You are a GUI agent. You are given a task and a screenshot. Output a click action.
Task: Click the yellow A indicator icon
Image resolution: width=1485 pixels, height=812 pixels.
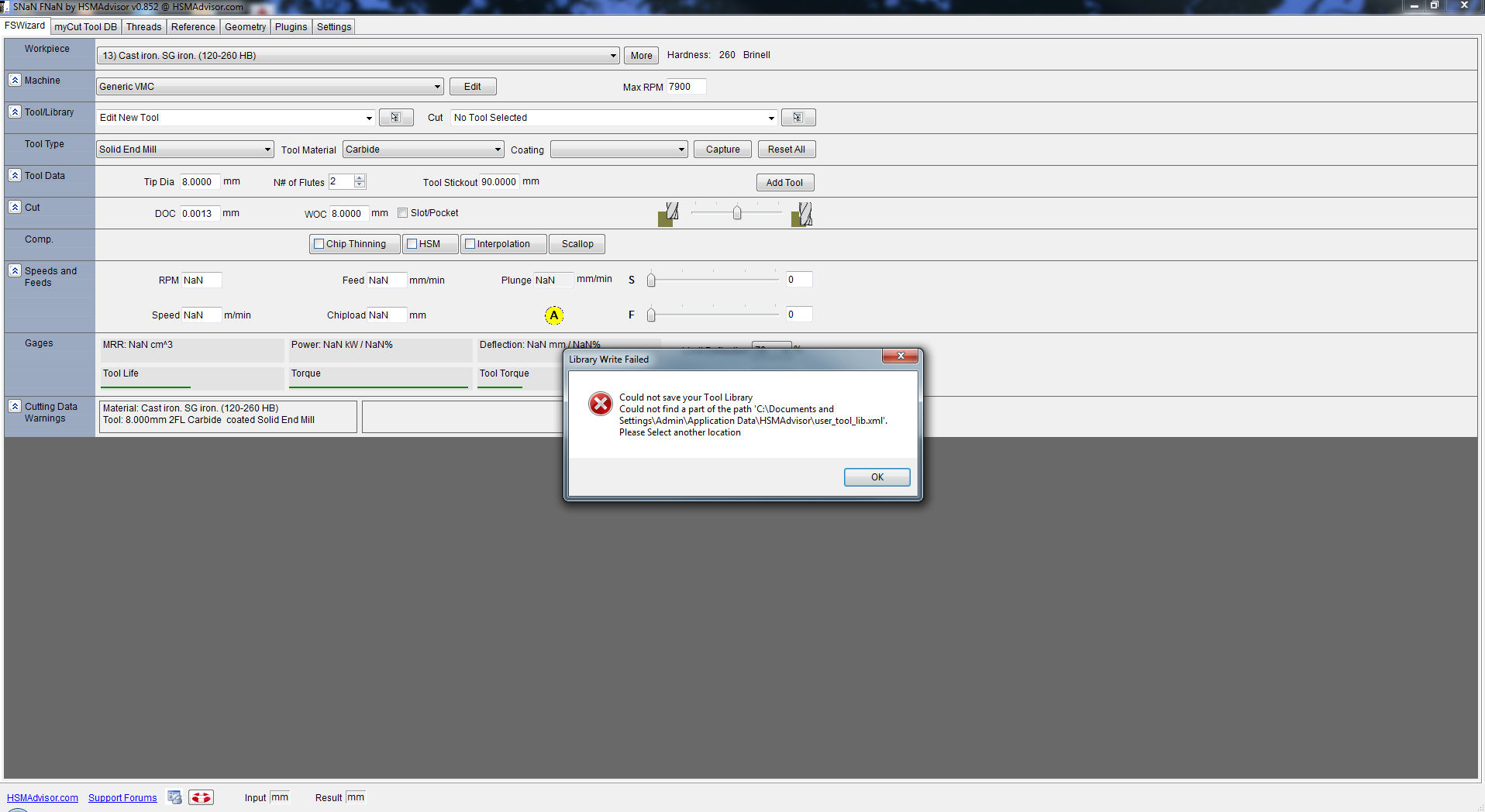553,315
